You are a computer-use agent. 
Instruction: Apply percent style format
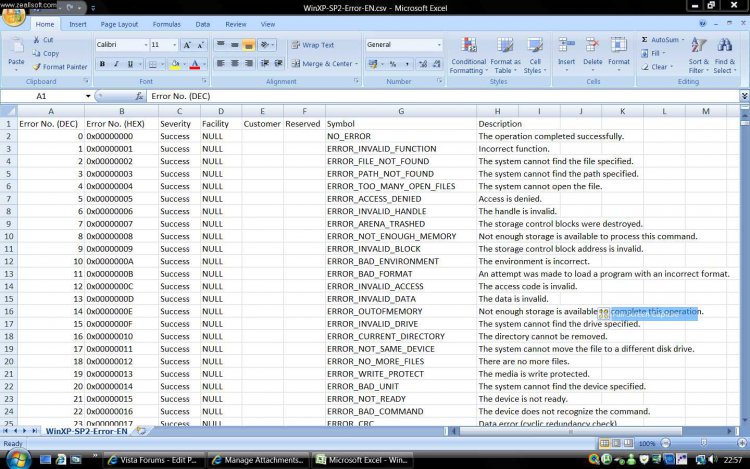393,64
